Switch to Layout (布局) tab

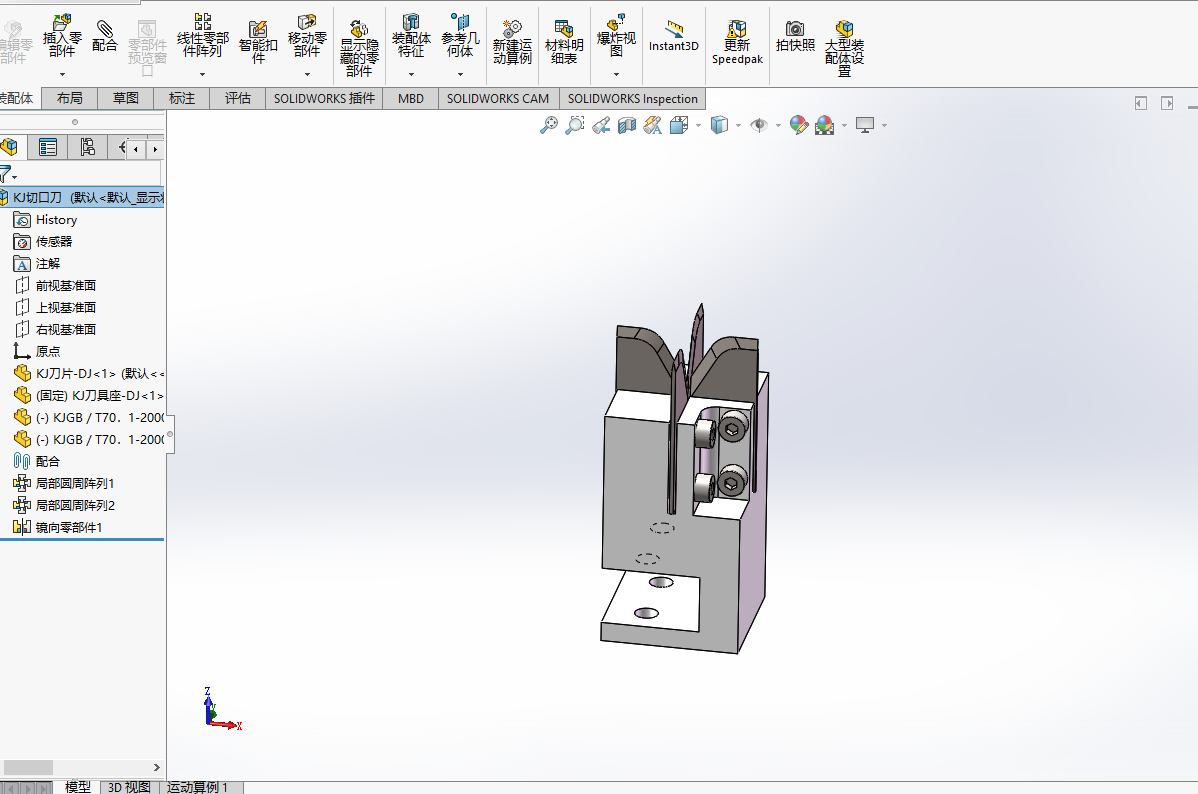pos(70,98)
